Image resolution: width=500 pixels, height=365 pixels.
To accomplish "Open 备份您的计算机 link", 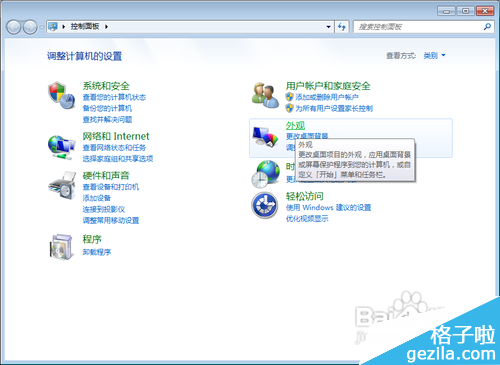I will coord(107,108).
